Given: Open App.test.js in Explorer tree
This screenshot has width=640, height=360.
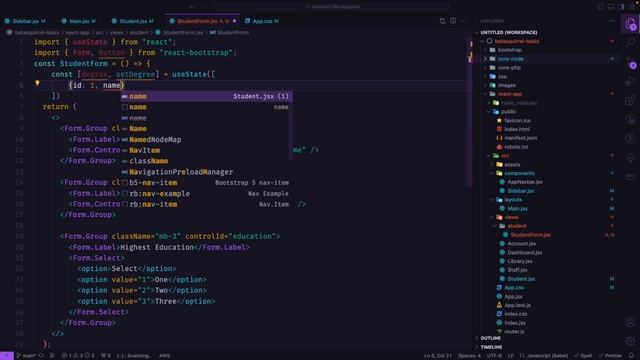Looking at the screenshot, I should tap(517, 305).
